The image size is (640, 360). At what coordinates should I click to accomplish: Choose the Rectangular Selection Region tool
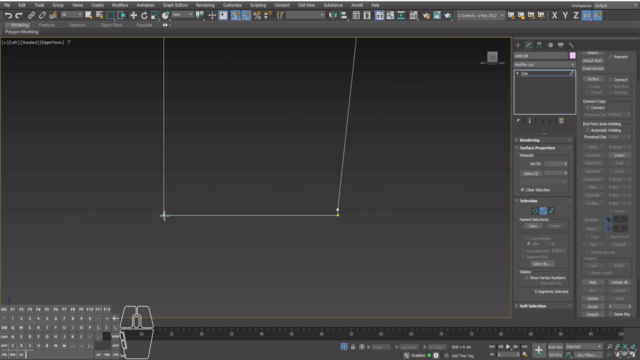[110, 16]
